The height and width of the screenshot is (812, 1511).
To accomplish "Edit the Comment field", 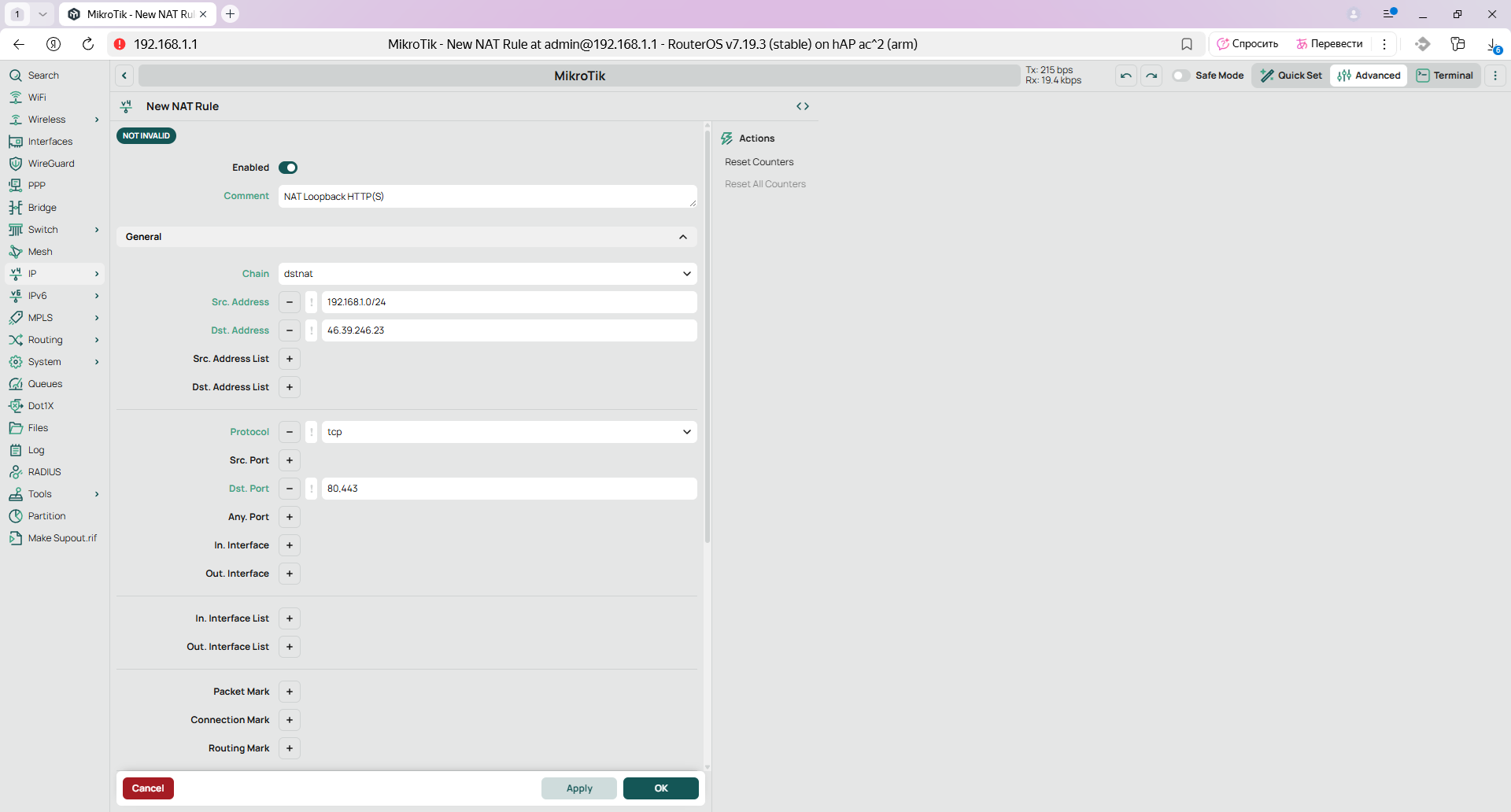I will click(487, 197).
